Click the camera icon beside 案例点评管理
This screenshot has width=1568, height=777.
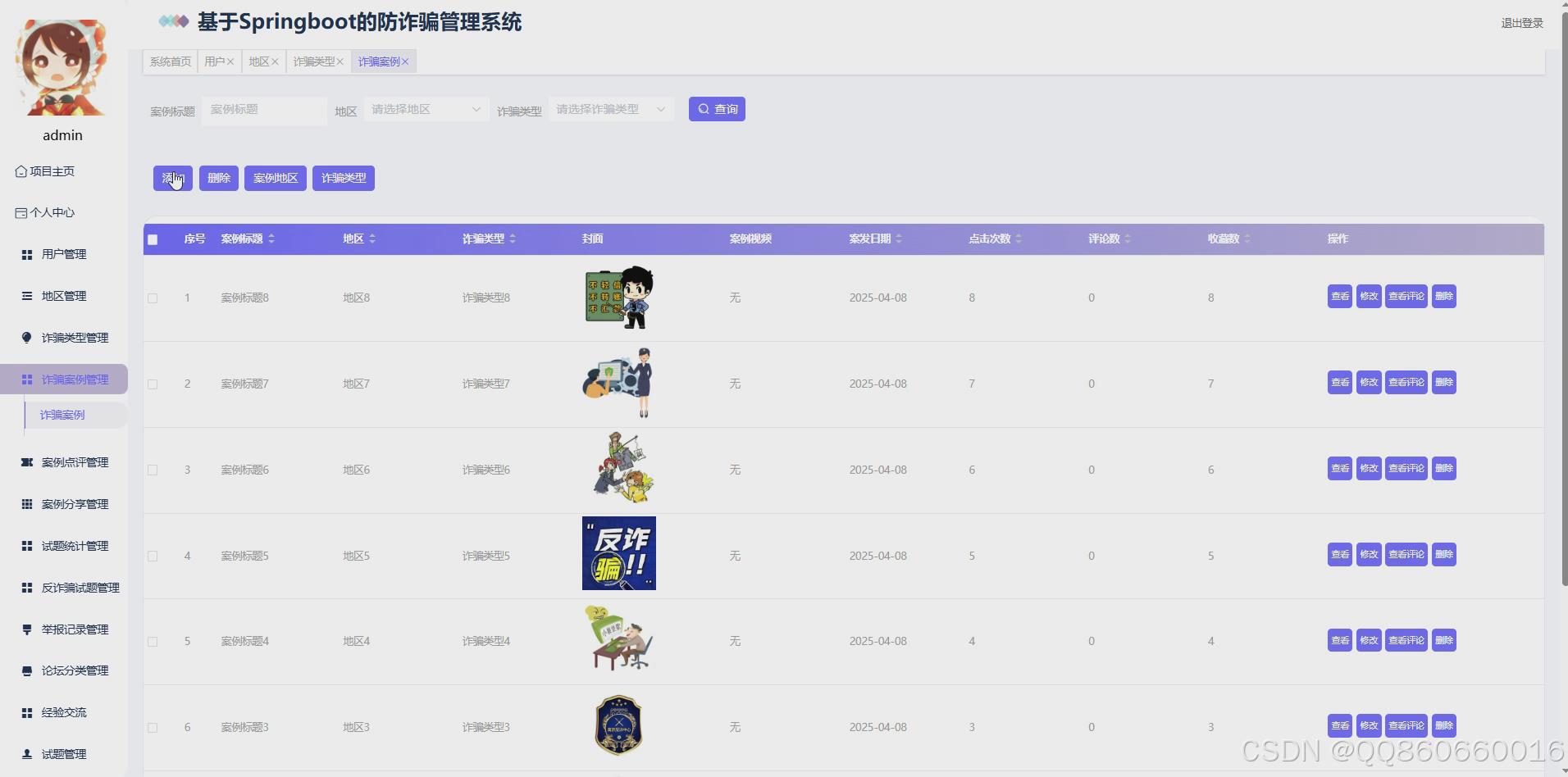click(x=27, y=462)
